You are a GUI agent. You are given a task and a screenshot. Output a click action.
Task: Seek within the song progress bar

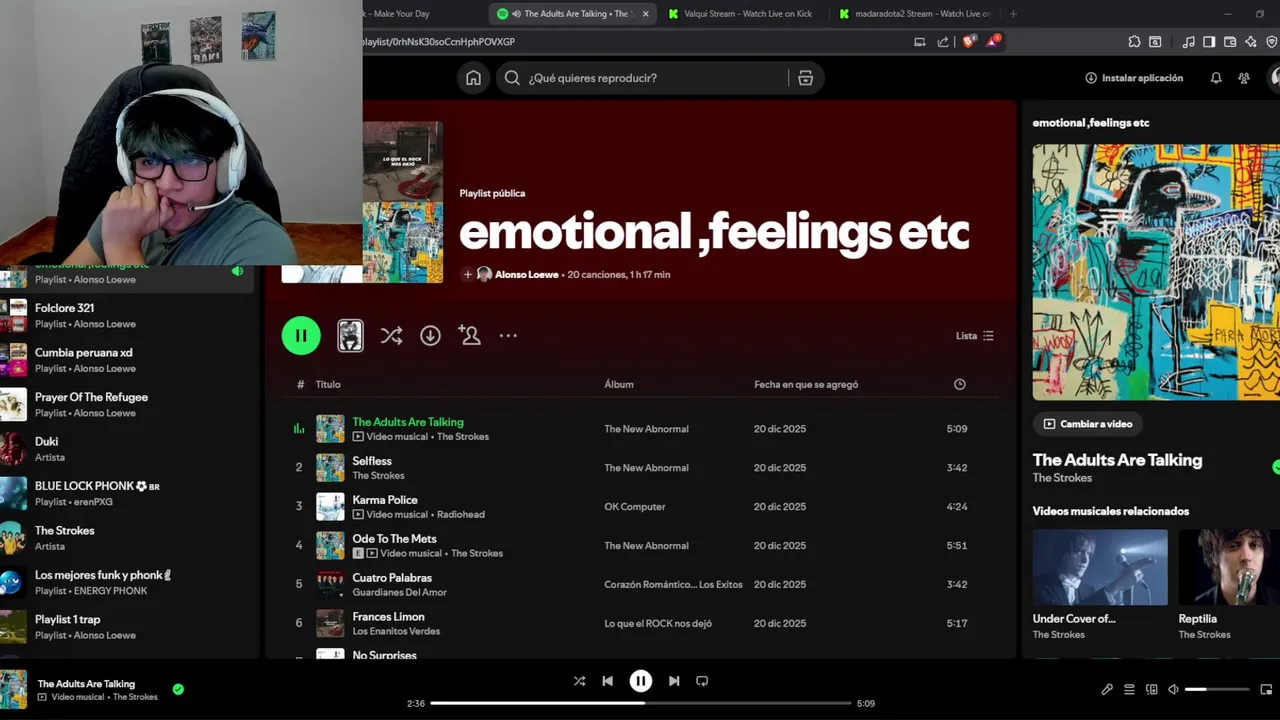point(641,703)
